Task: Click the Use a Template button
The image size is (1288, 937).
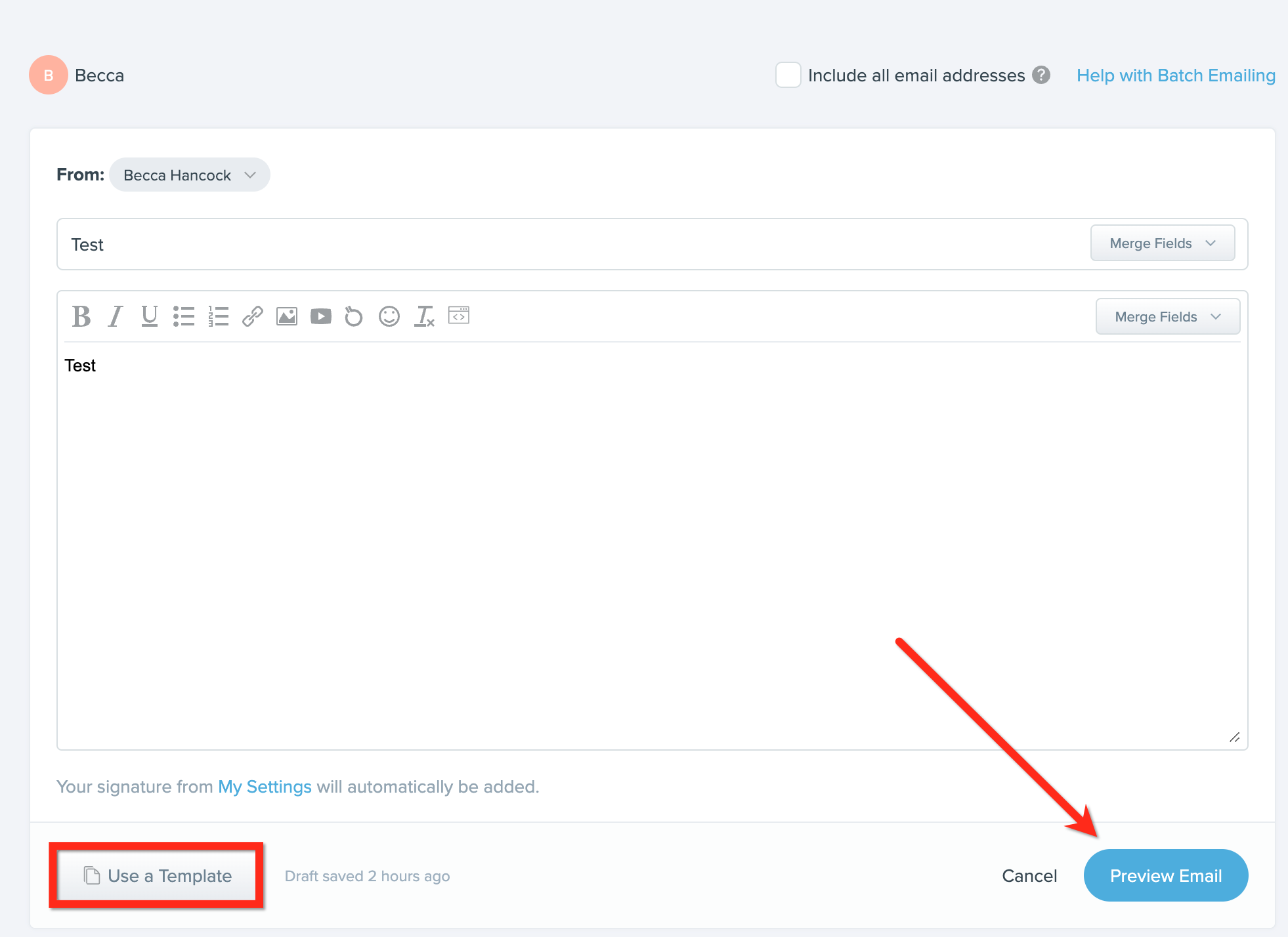Action: 158,875
